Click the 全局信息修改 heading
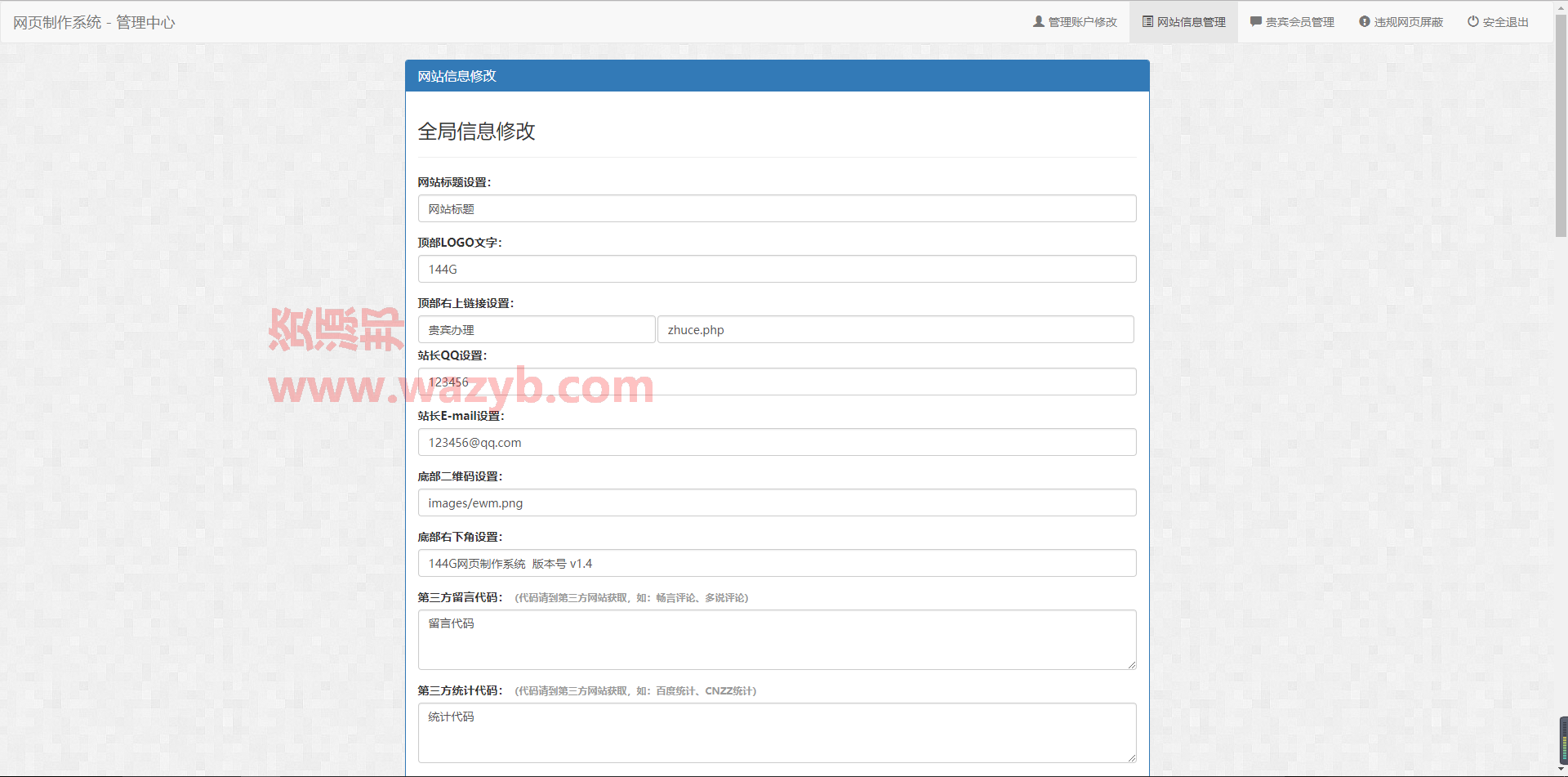This screenshot has width=1568, height=777. pos(476,132)
